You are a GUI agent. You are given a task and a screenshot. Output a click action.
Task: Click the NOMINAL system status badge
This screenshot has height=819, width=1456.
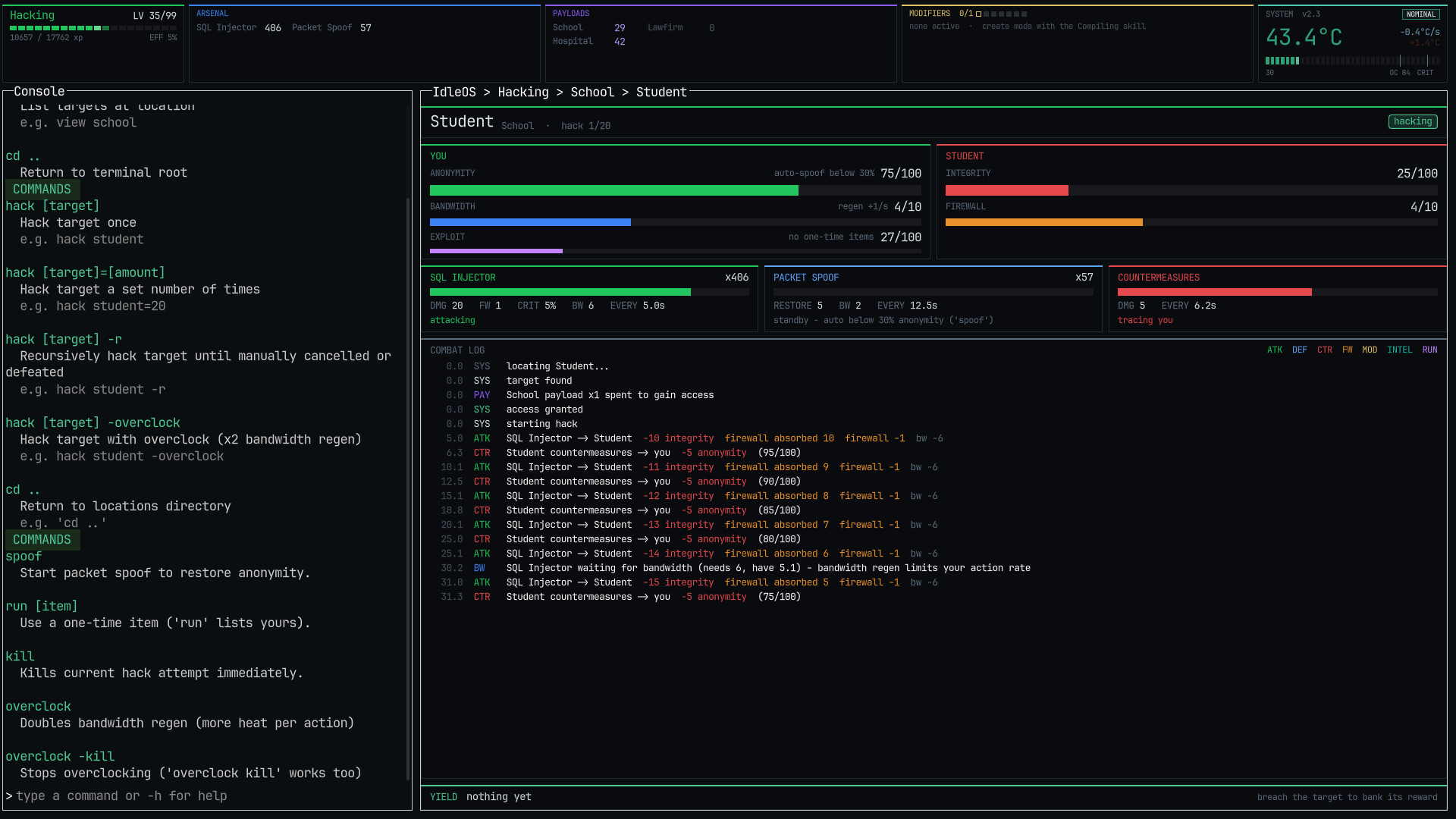(x=1420, y=14)
